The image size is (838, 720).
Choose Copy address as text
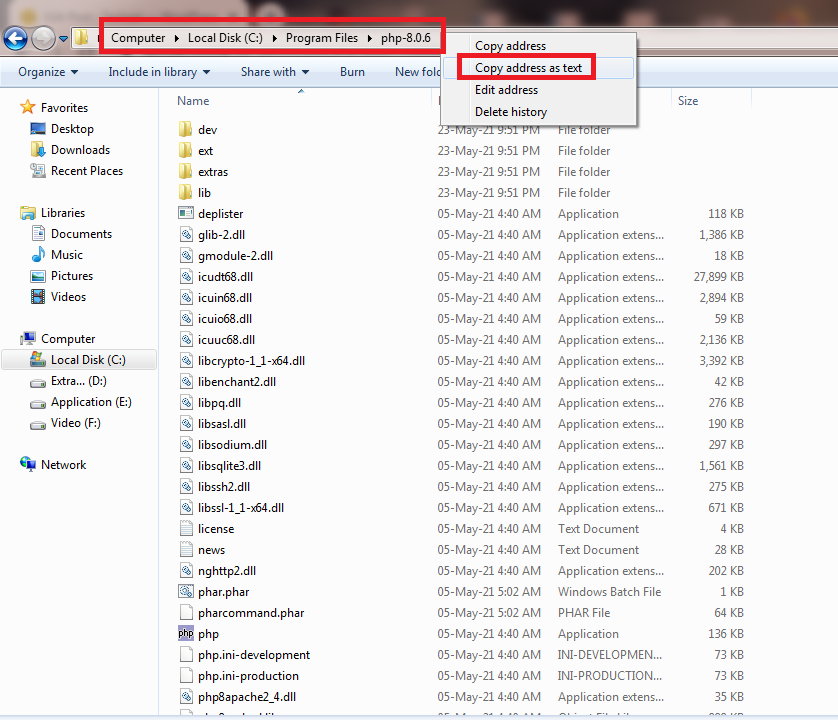point(528,68)
